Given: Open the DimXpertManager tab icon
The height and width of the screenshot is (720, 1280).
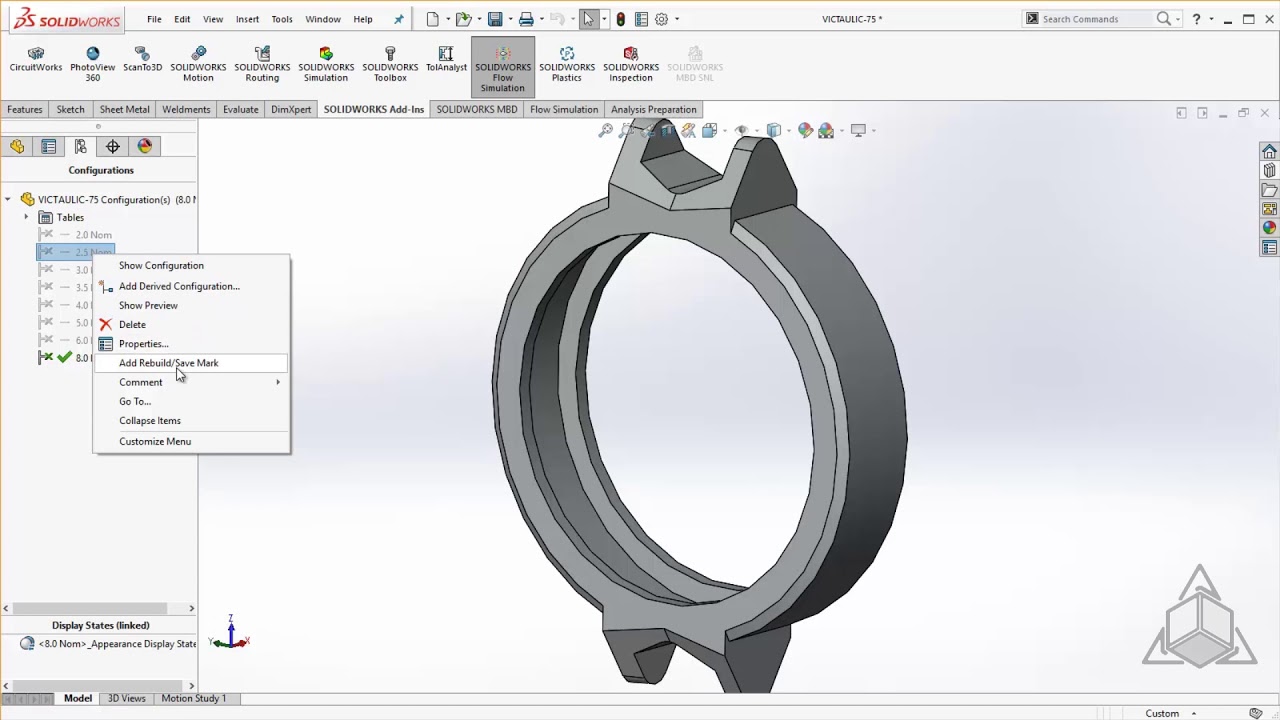Looking at the screenshot, I should 113,146.
